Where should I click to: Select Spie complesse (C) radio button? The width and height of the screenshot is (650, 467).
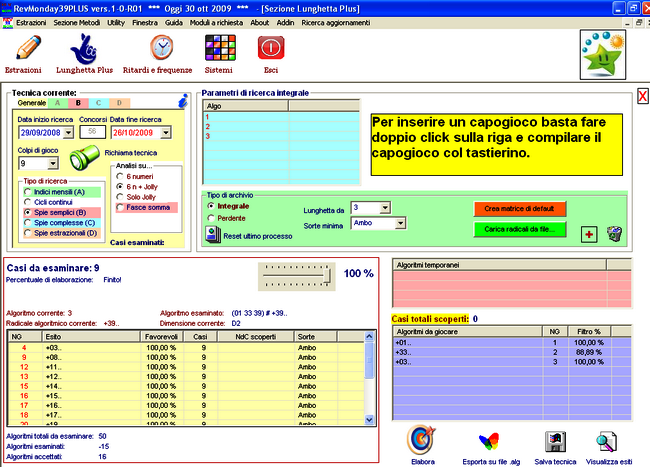[x=27, y=223]
